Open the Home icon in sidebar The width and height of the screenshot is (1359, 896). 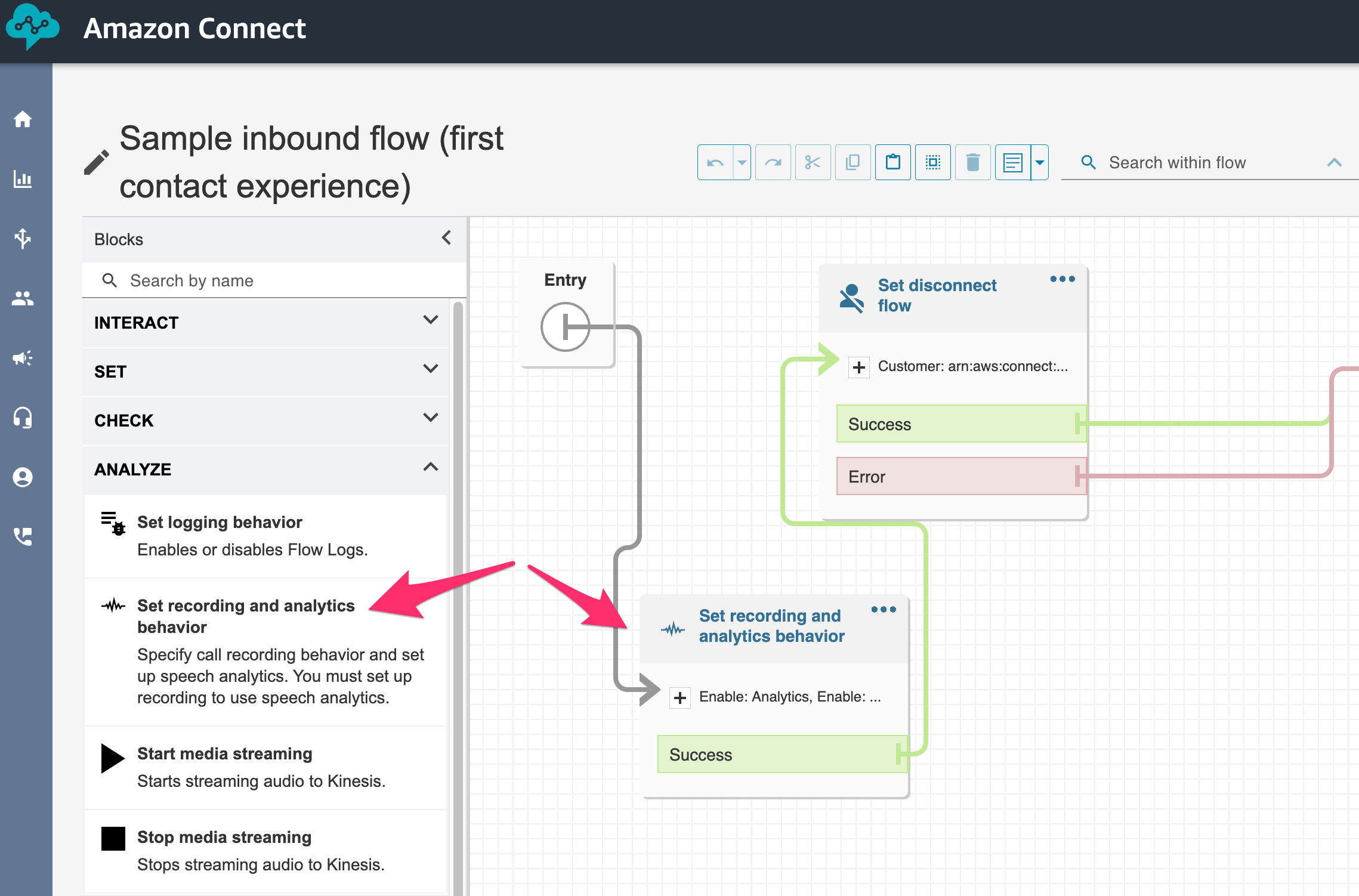pyautogui.click(x=23, y=119)
